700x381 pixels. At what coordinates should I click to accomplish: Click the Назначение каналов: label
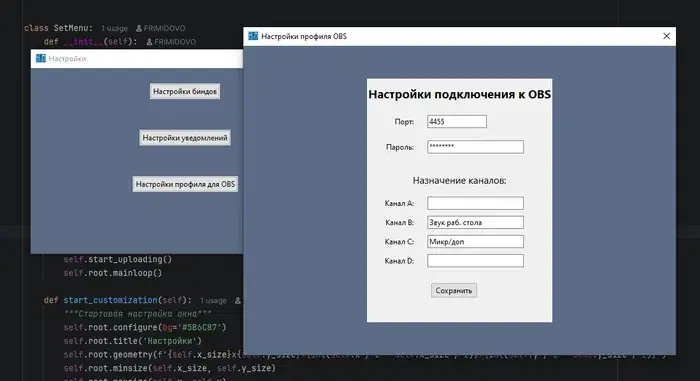(x=459, y=180)
